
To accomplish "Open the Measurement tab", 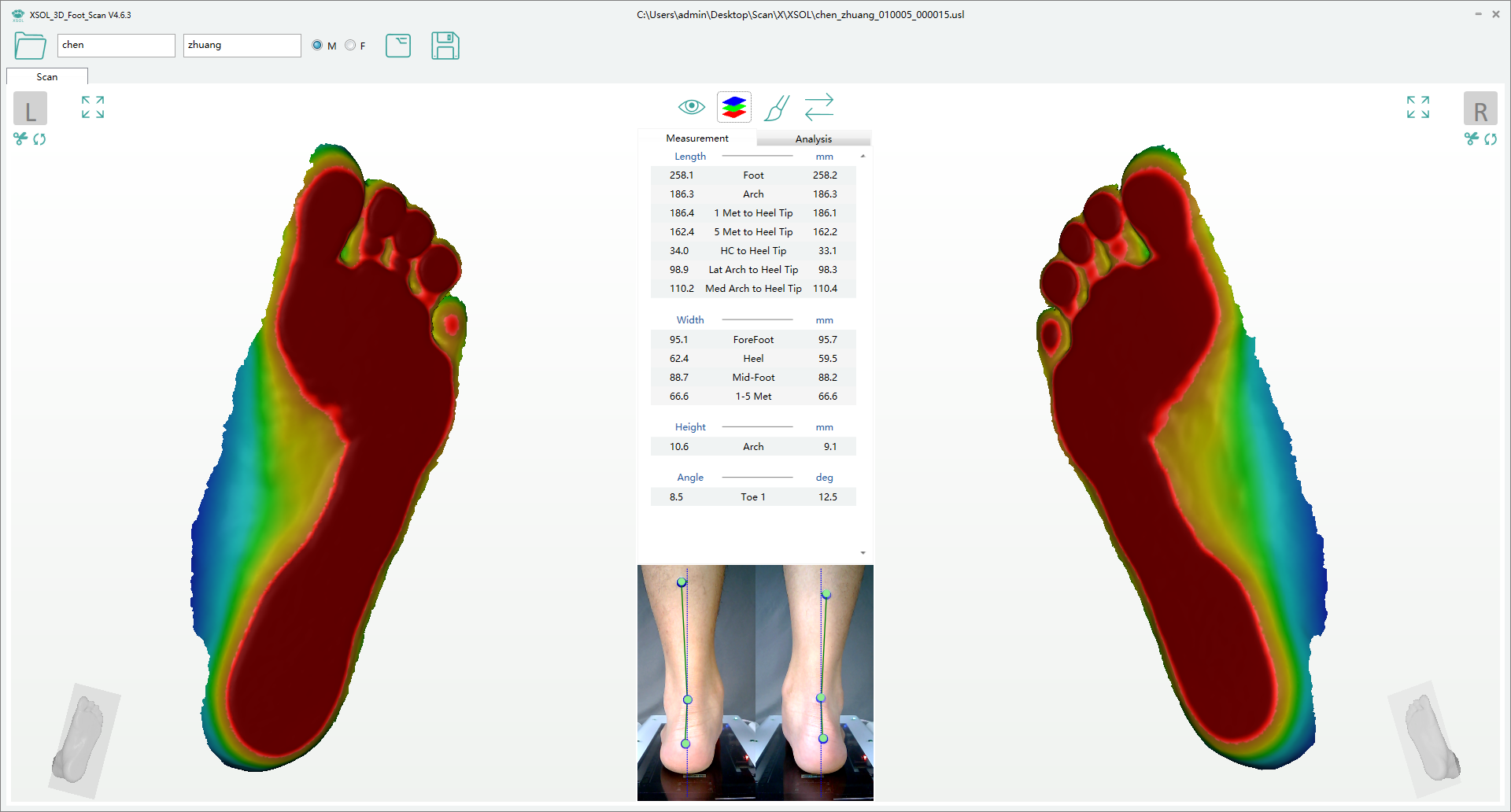I will coord(696,138).
